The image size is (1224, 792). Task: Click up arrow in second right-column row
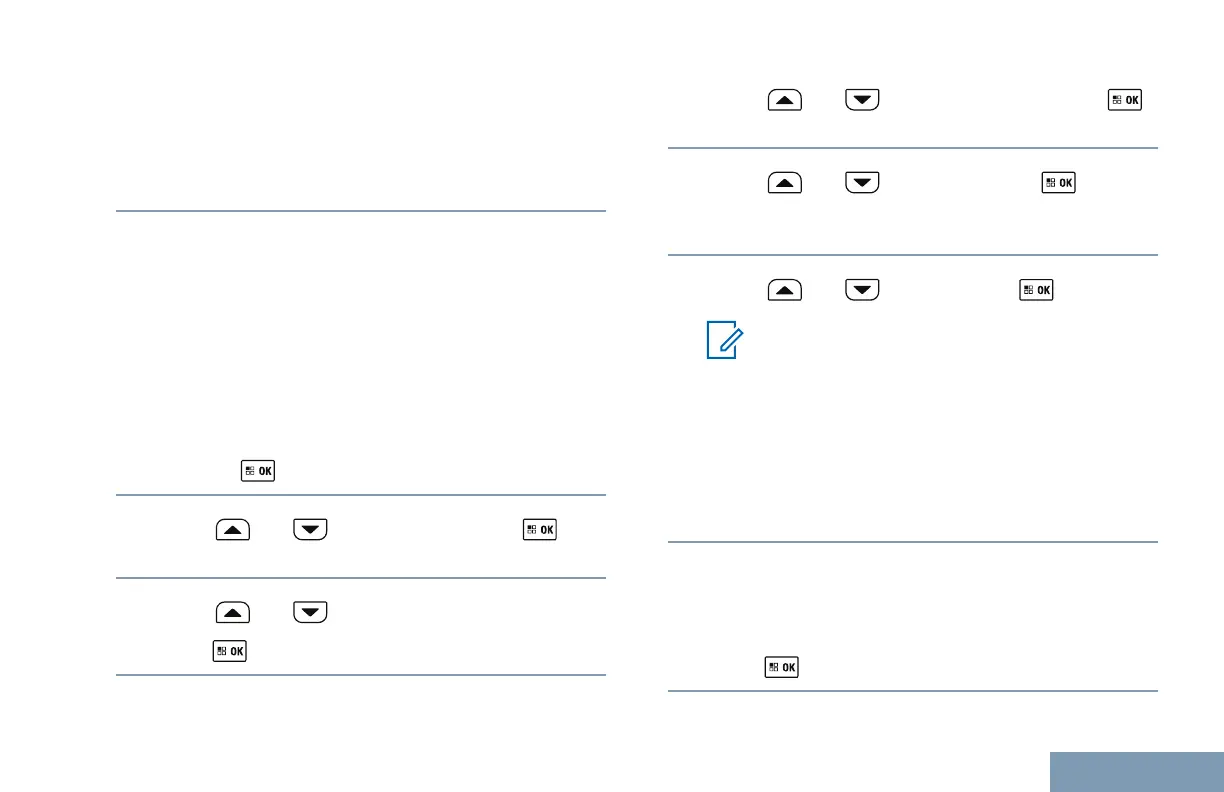[x=785, y=183]
